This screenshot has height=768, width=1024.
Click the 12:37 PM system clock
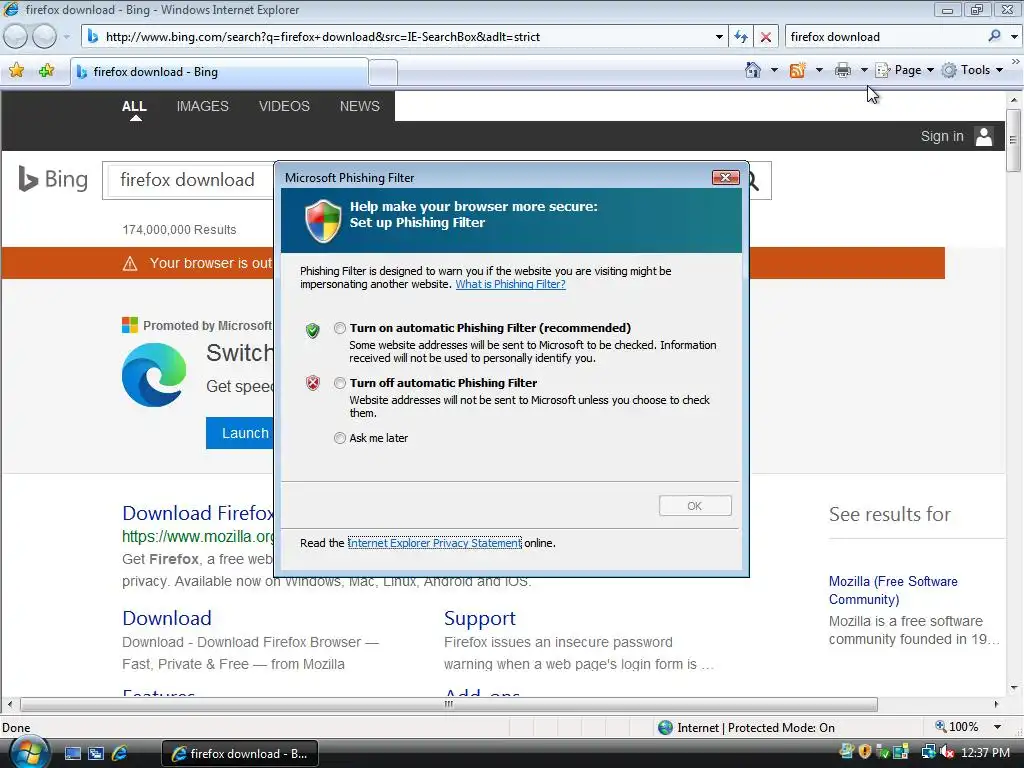coord(985,752)
